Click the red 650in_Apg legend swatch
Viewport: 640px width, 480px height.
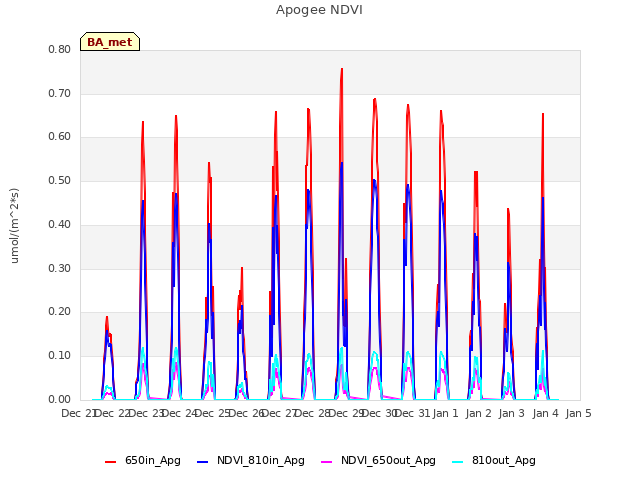(x=110, y=462)
